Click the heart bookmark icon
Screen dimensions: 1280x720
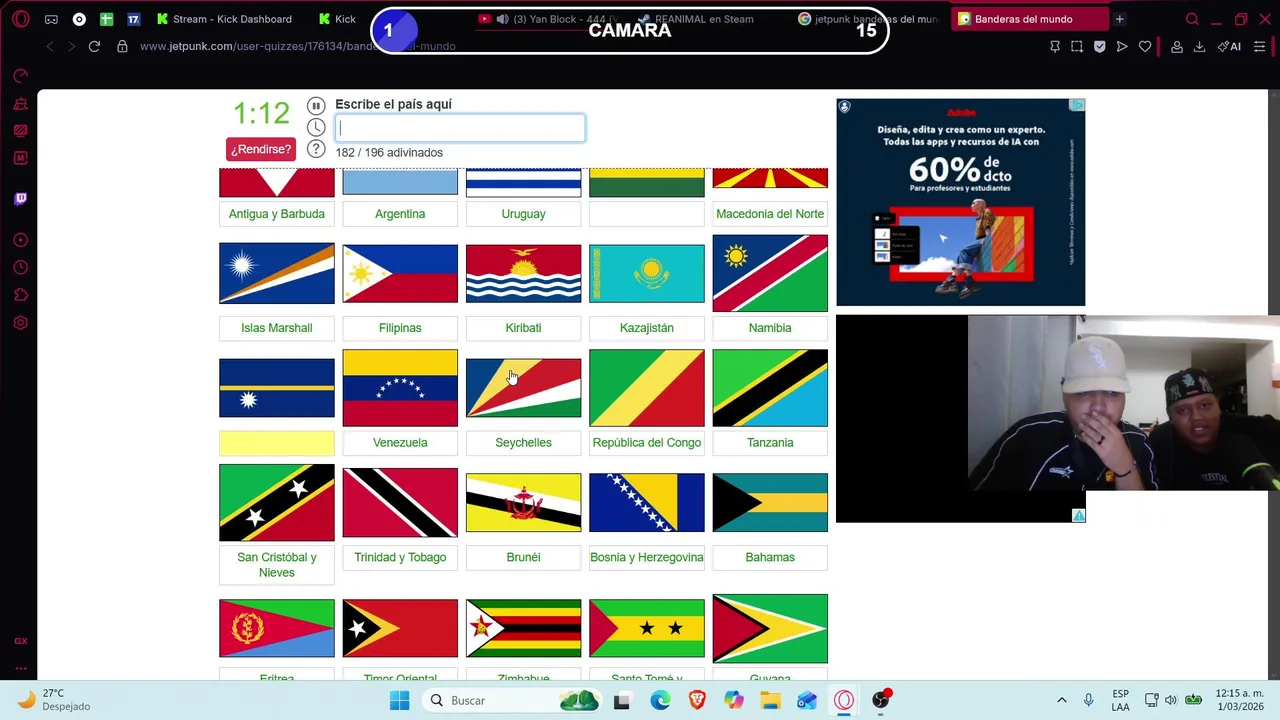pos(1145,46)
